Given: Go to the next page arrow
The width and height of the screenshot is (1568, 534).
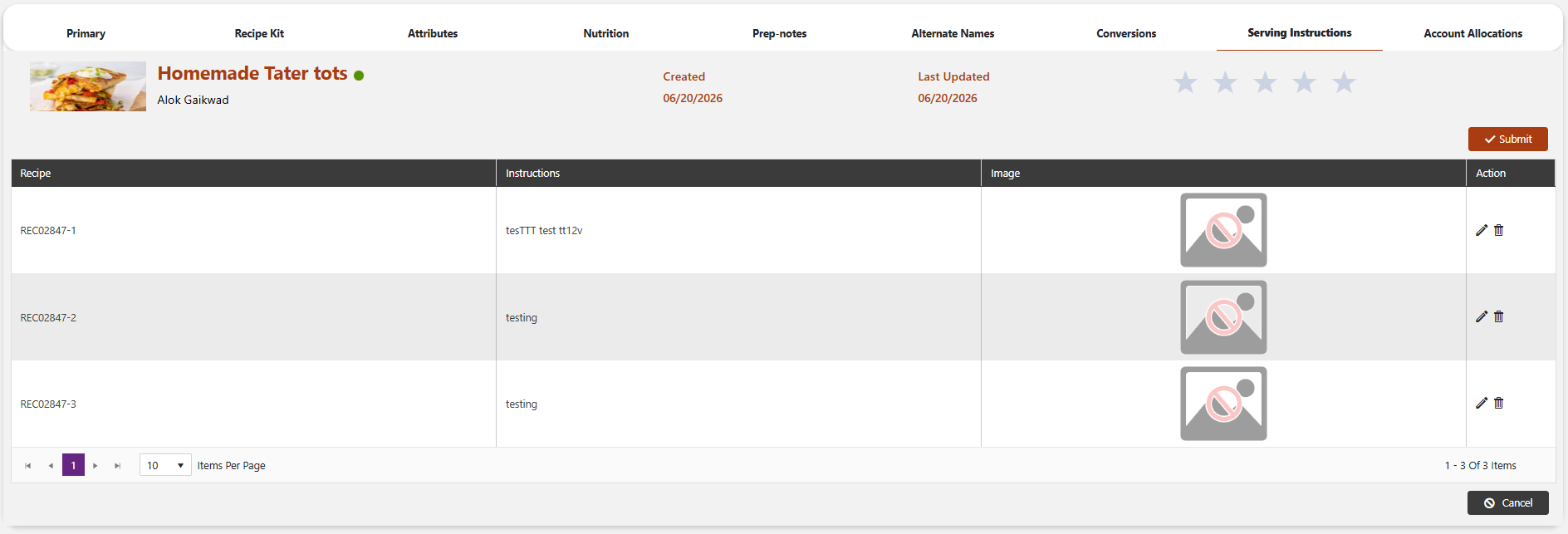Looking at the screenshot, I should tap(96, 466).
